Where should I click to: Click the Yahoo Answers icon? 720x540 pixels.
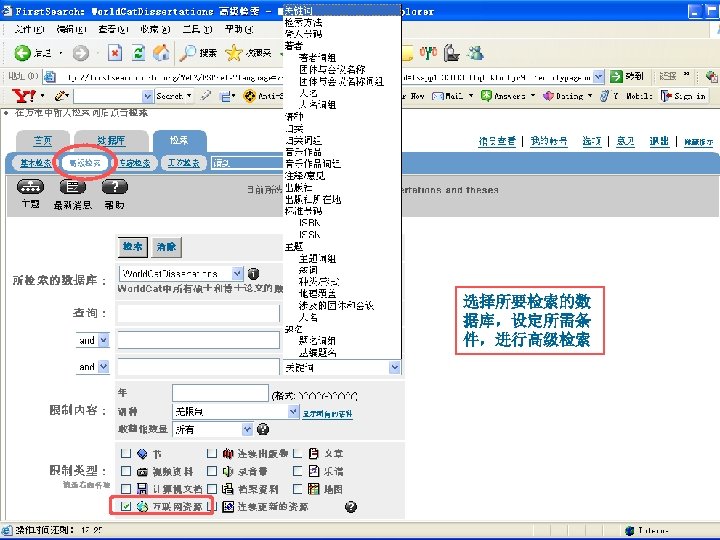[x=486, y=96]
